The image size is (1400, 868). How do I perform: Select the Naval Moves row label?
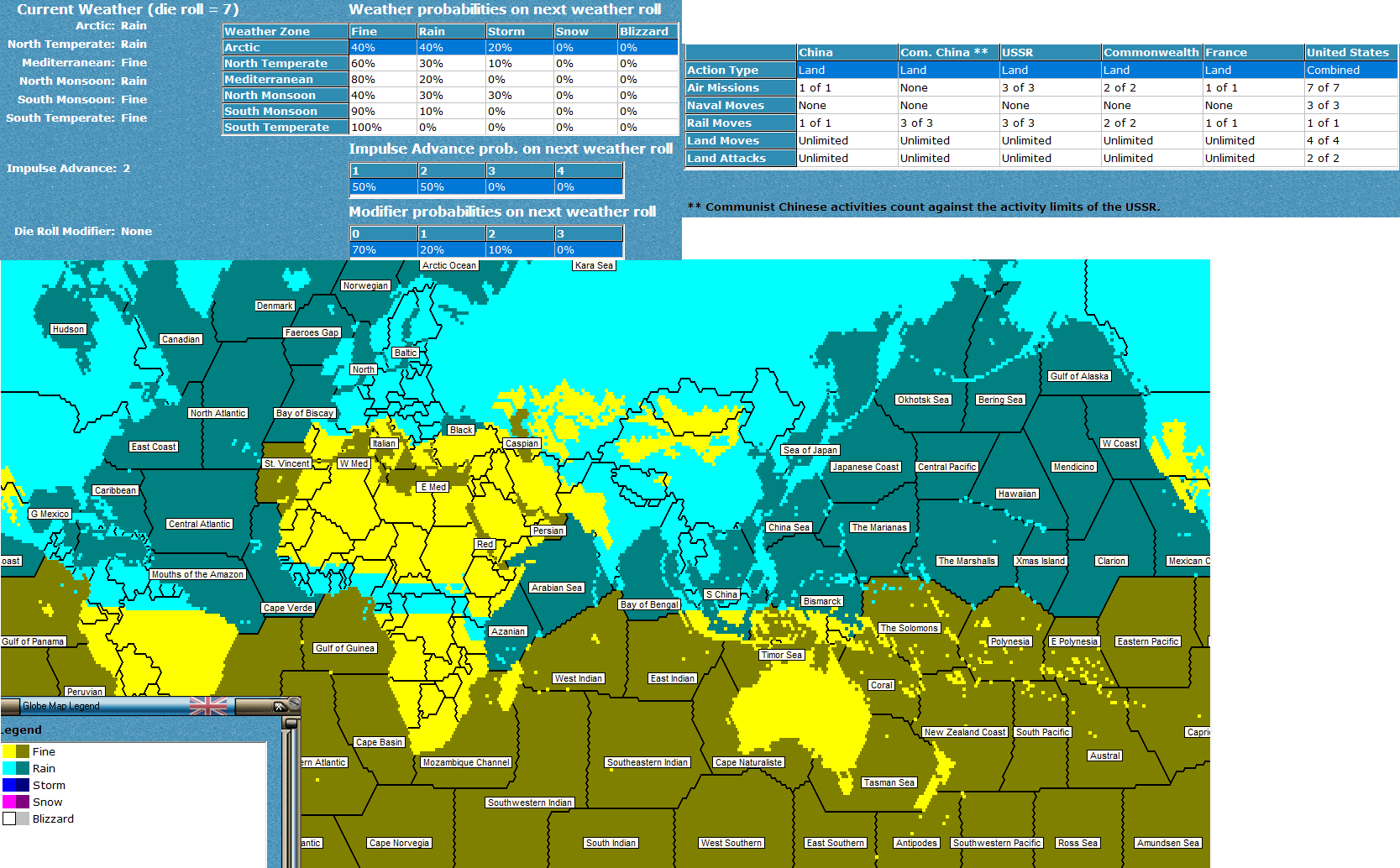(x=741, y=106)
